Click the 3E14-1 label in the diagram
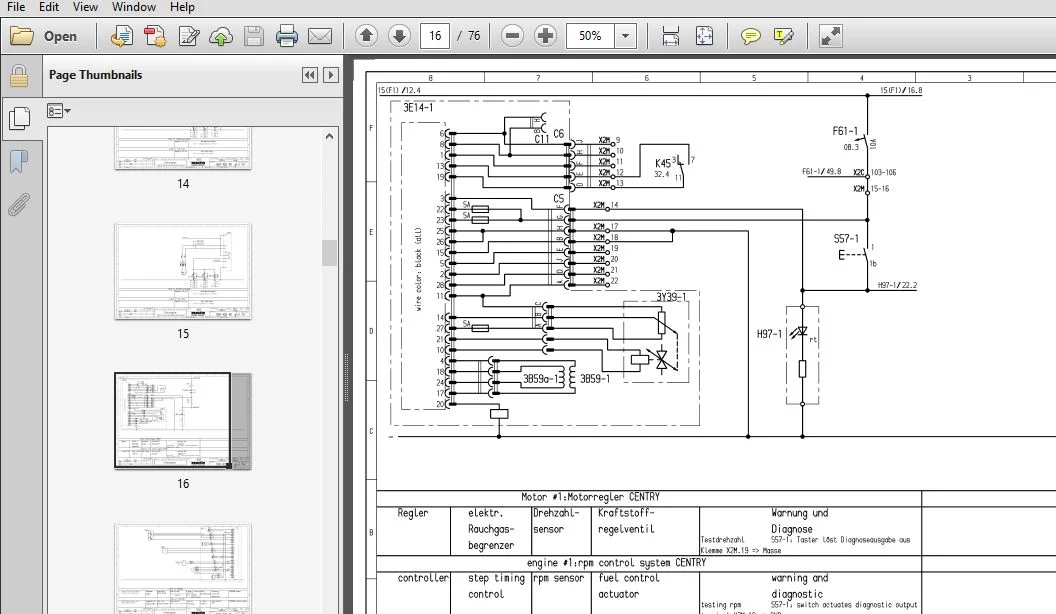Viewport: 1056px width, 614px height. [418, 108]
